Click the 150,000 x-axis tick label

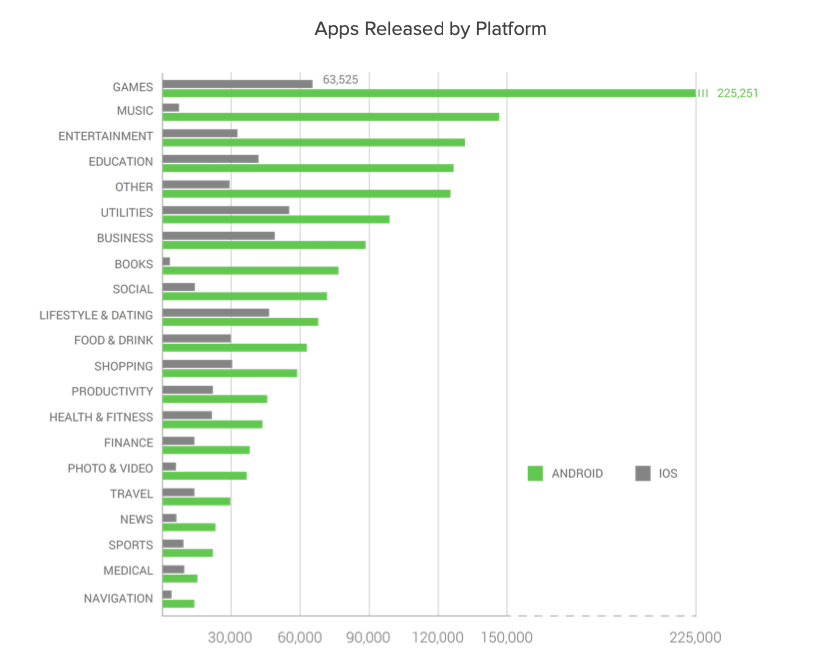[507, 637]
